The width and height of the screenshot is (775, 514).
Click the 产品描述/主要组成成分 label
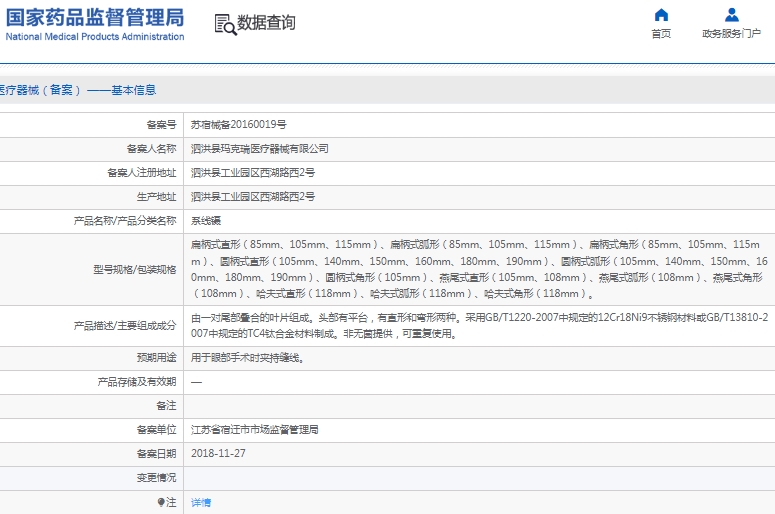(125, 326)
